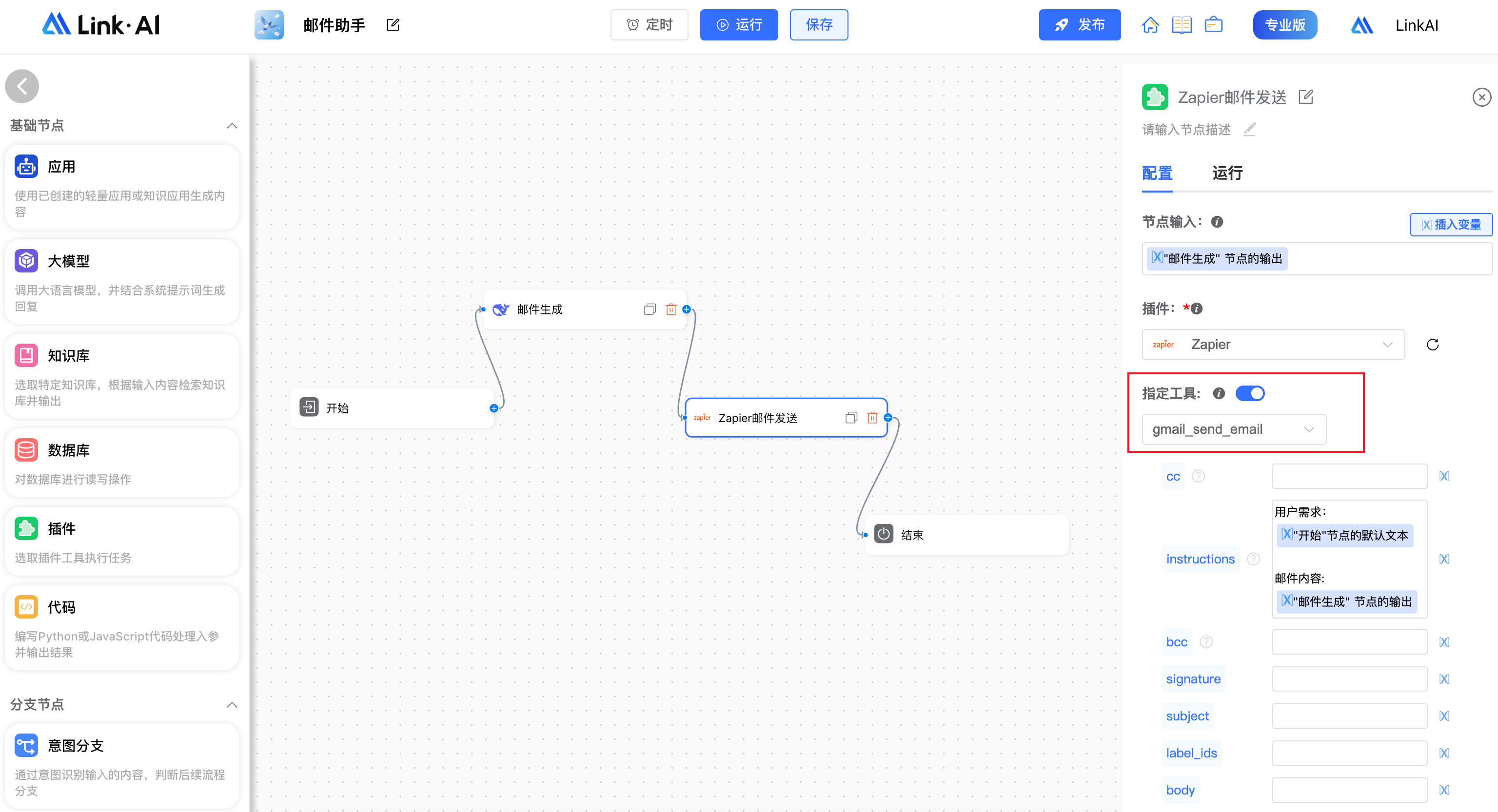Switch to the 运行 tab
Screen dimensions: 1498x812
[x=1227, y=173]
